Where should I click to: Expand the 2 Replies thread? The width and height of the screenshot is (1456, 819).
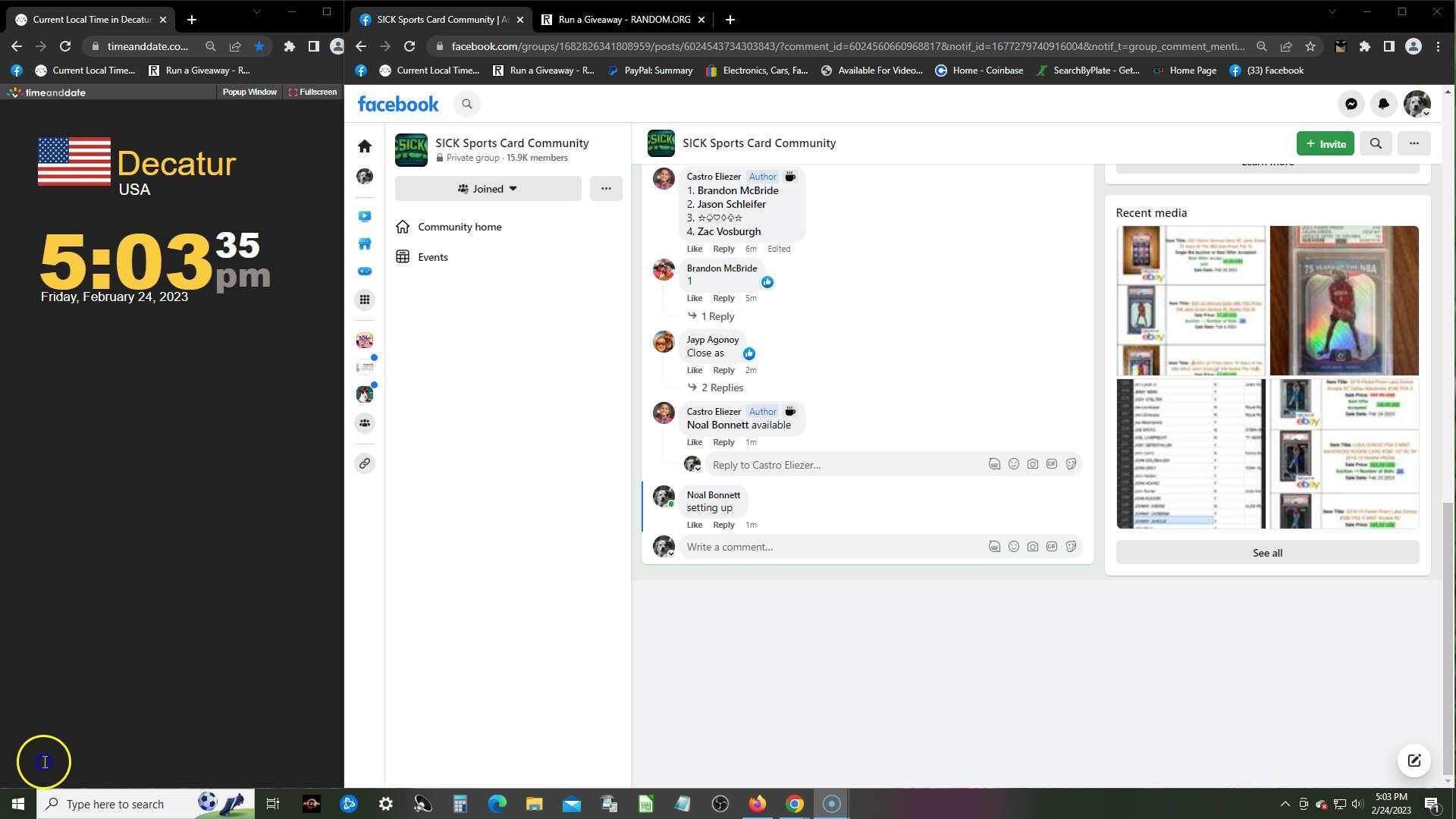[721, 388]
